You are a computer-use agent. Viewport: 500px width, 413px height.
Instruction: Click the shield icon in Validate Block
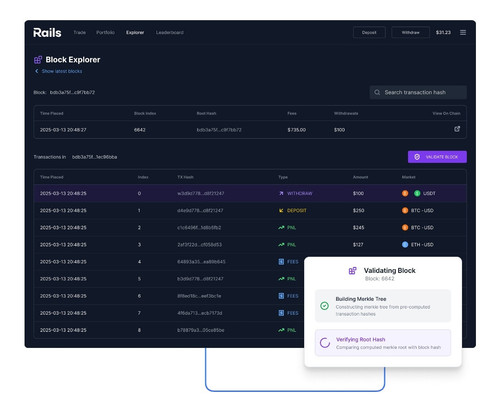pyautogui.click(x=417, y=157)
